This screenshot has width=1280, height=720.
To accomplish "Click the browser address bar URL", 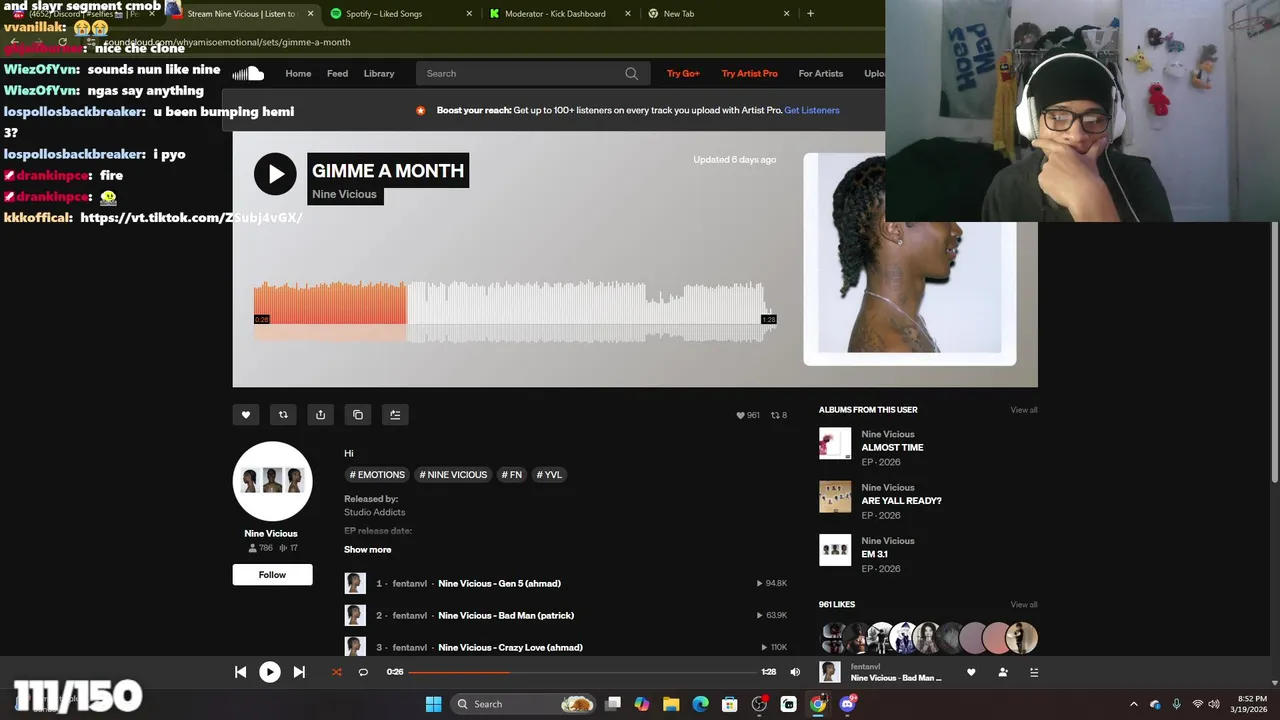I will [x=227, y=43].
